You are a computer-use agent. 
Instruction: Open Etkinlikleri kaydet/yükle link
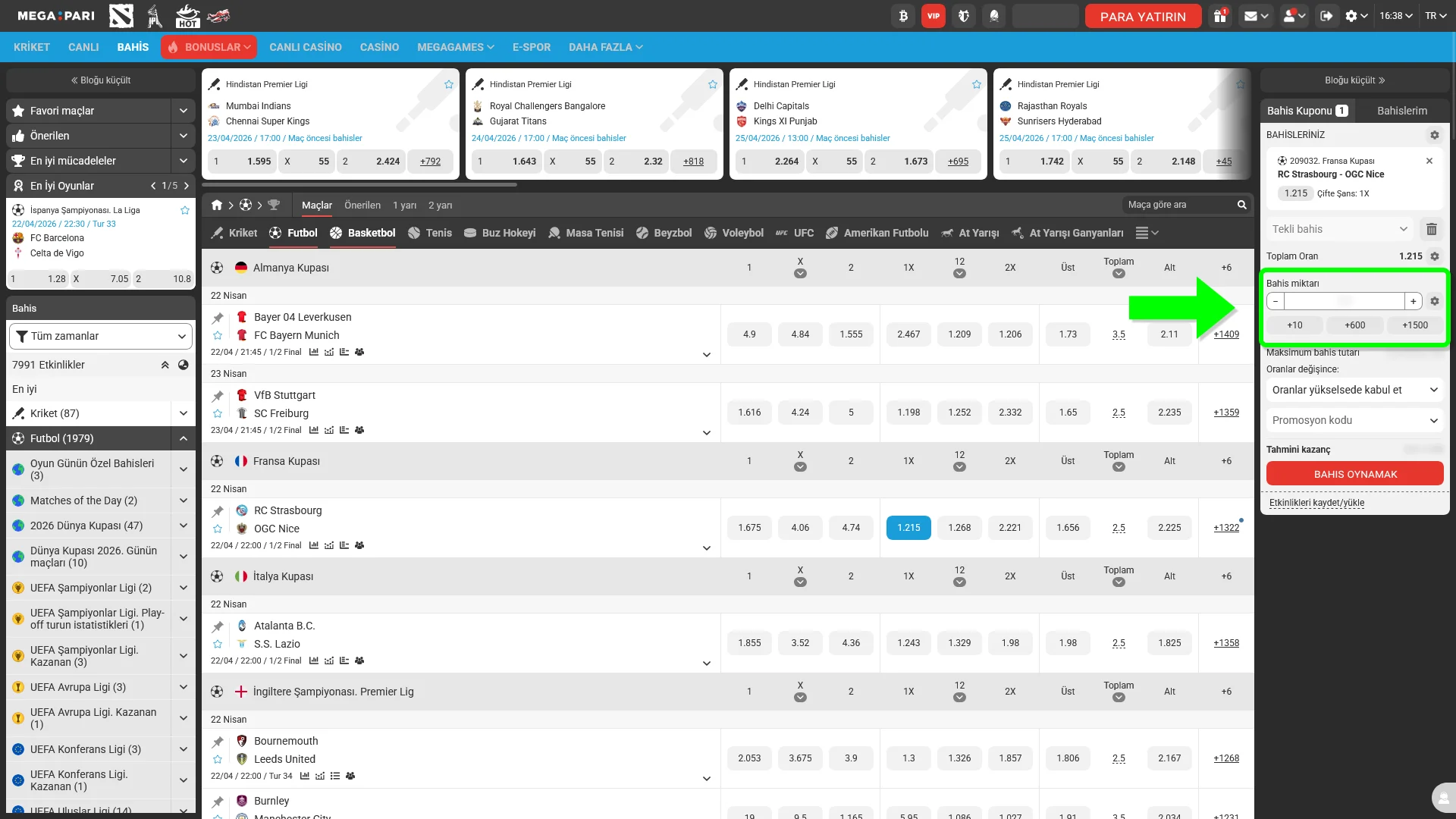[1316, 503]
